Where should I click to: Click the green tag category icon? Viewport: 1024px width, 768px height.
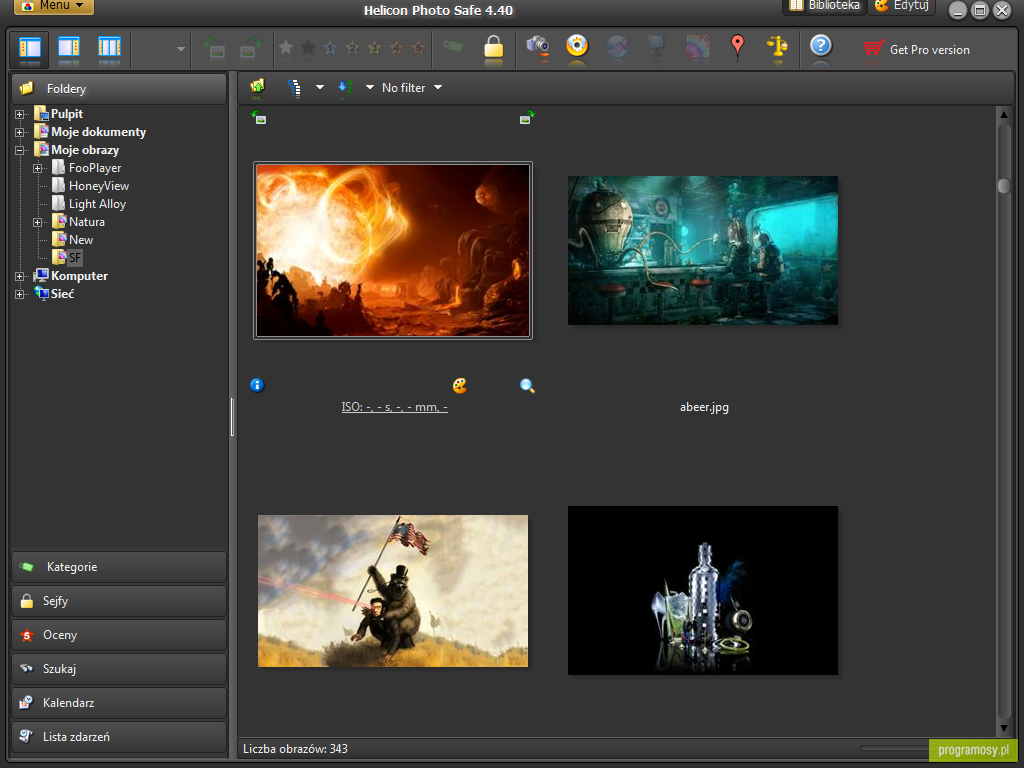(x=453, y=46)
